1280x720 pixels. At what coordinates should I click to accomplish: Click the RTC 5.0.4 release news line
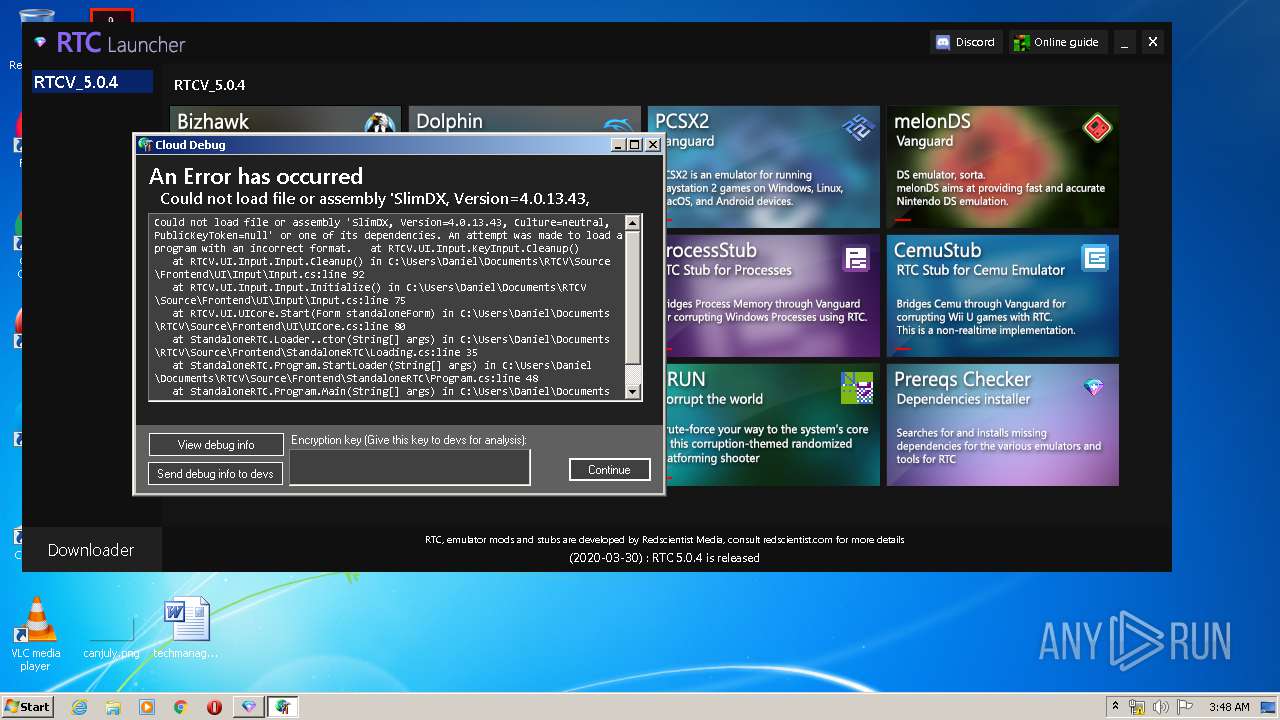pos(664,558)
